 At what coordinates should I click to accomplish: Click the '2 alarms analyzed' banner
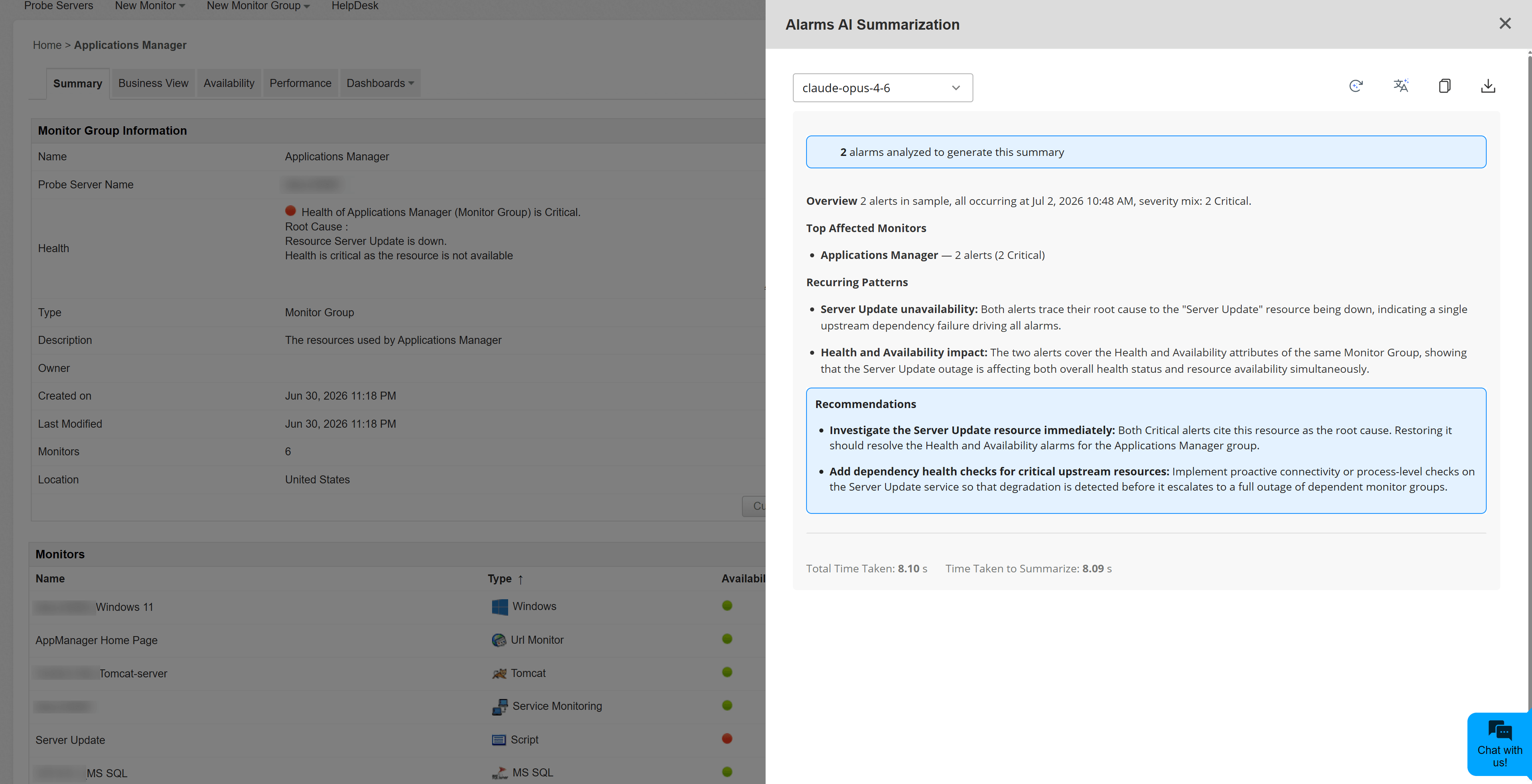[x=1145, y=152]
